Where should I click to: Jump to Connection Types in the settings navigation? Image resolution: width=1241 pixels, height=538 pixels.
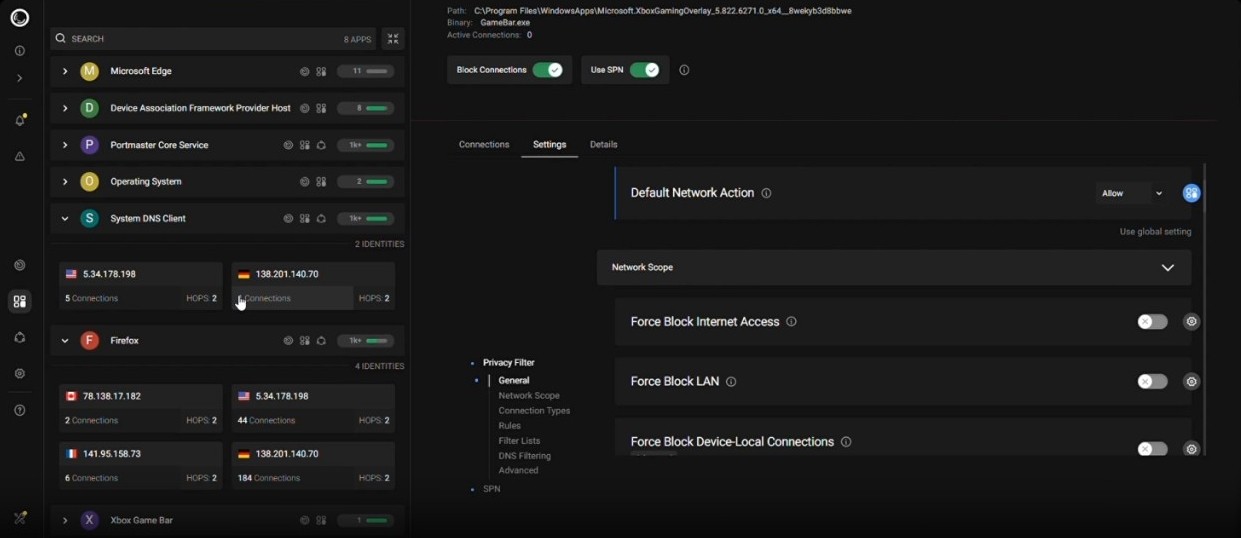point(534,411)
